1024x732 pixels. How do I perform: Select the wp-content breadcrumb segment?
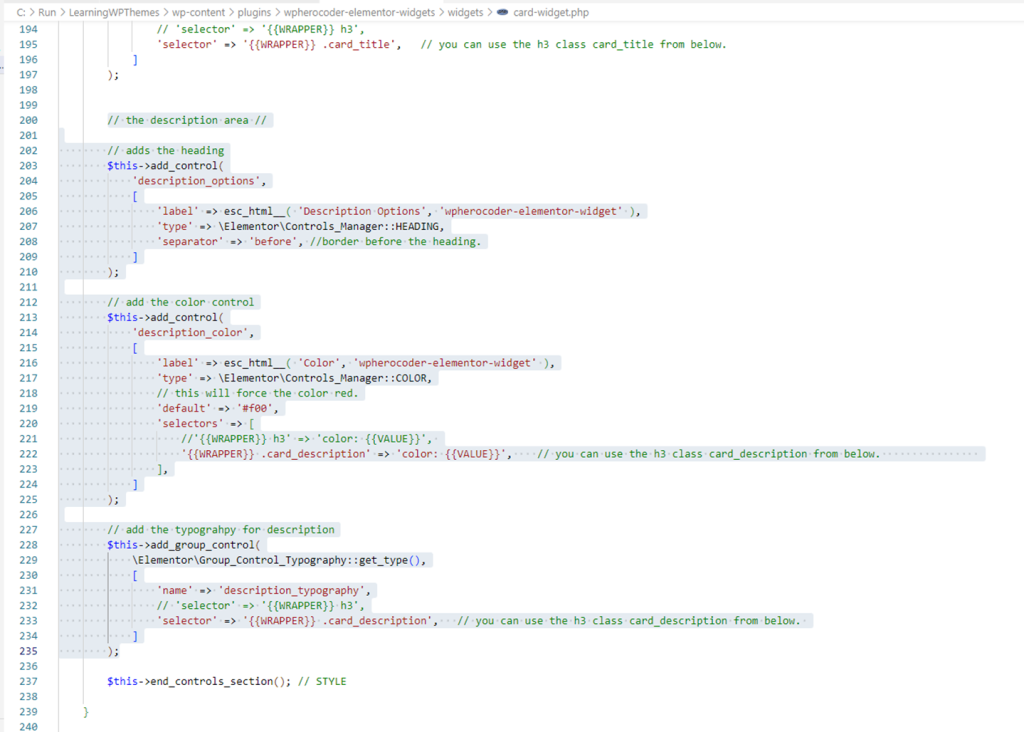point(196,12)
